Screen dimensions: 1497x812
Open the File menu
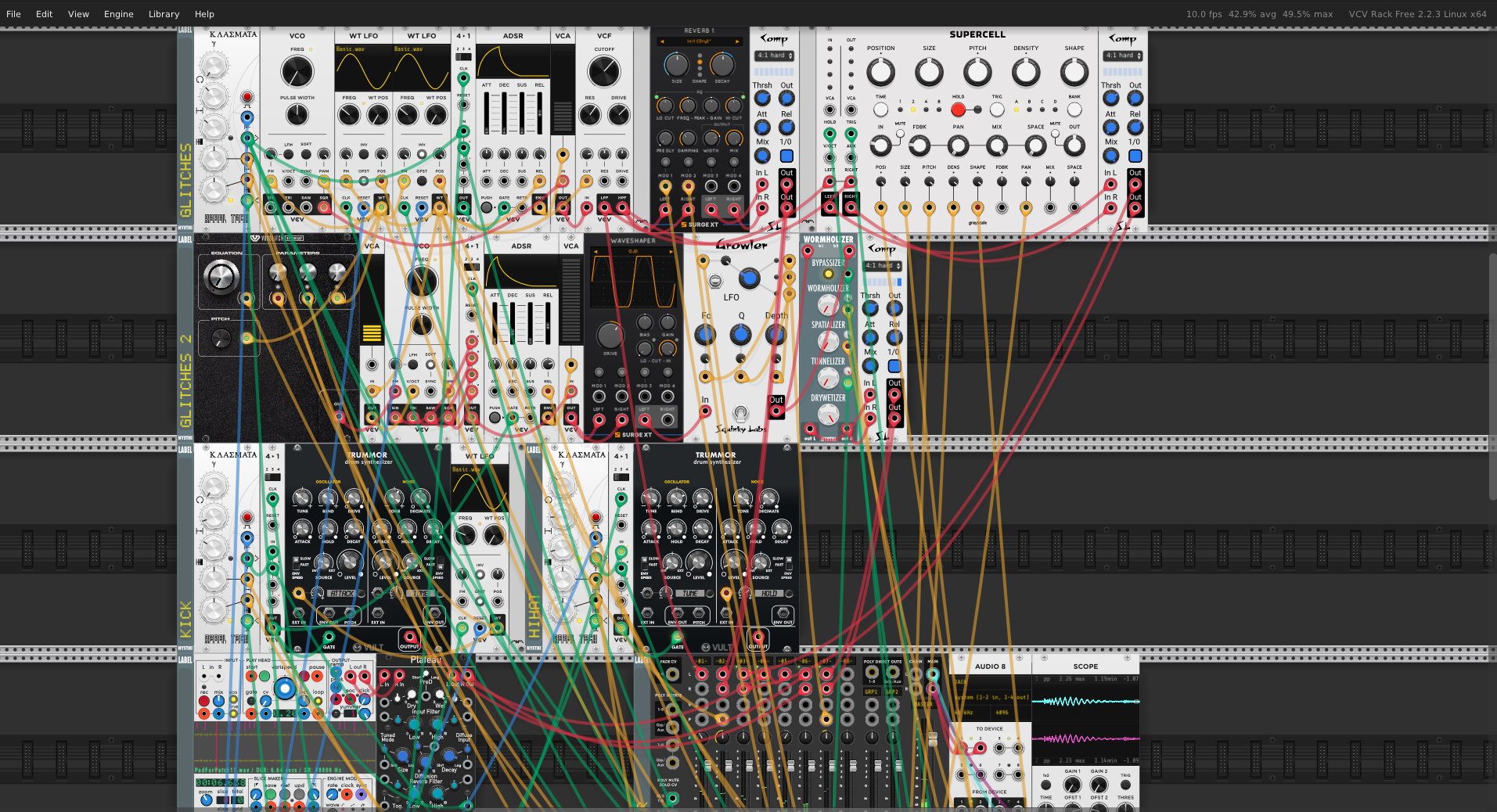[x=13, y=14]
